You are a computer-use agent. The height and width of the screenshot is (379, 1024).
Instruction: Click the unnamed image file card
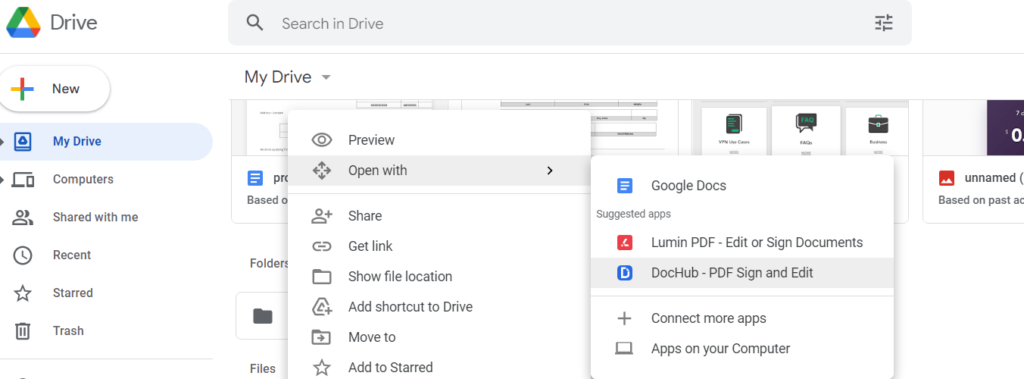tap(973, 161)
